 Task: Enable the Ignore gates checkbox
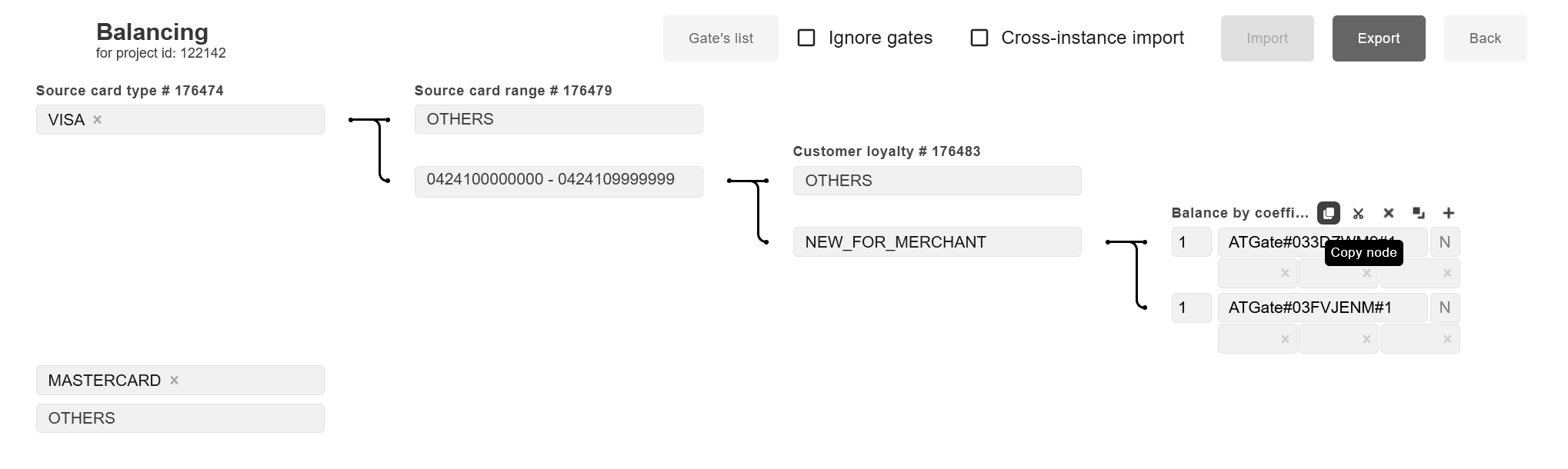806,38
